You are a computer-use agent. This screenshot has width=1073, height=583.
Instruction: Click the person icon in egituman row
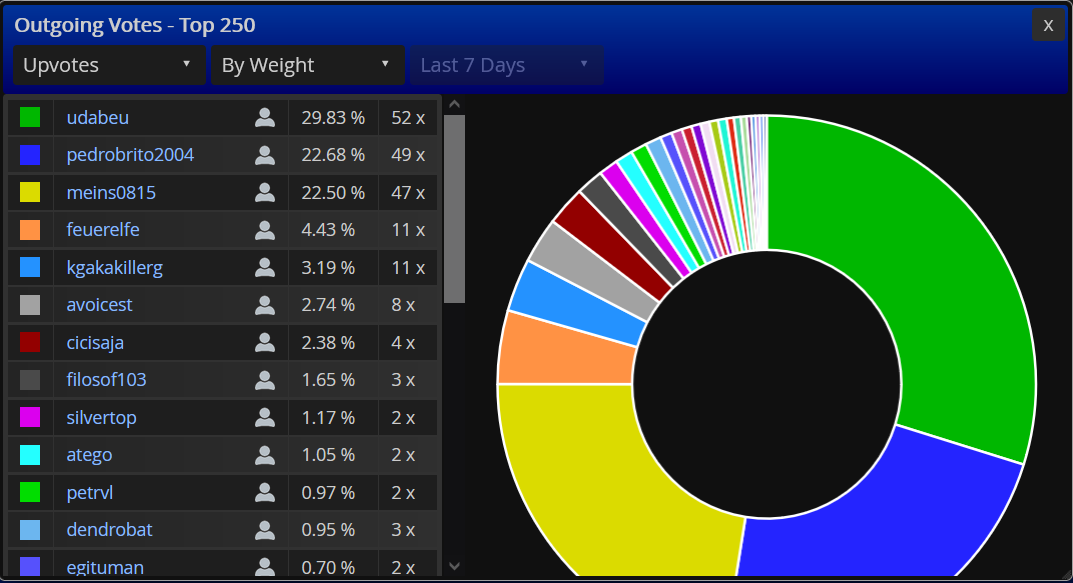(265, 567)
